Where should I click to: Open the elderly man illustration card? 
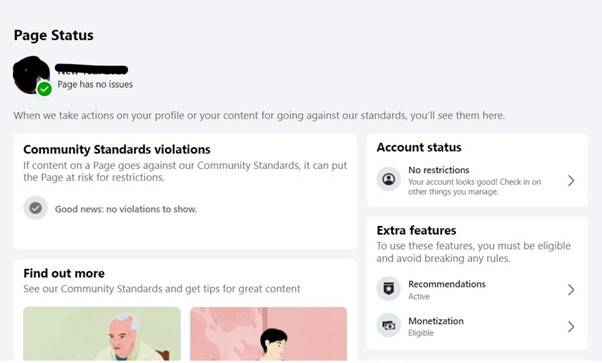pyautogui.click(x=102, y=333)
